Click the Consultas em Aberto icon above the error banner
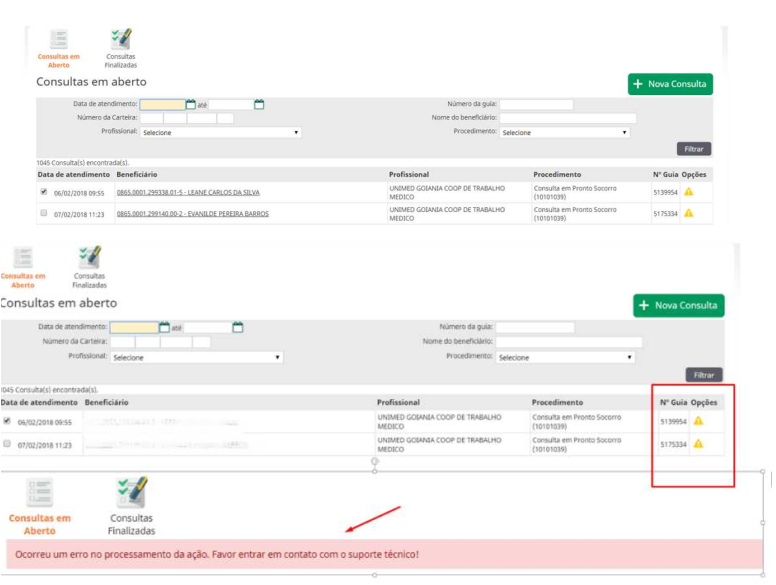776x585 pixels. [x=40, y=506]
